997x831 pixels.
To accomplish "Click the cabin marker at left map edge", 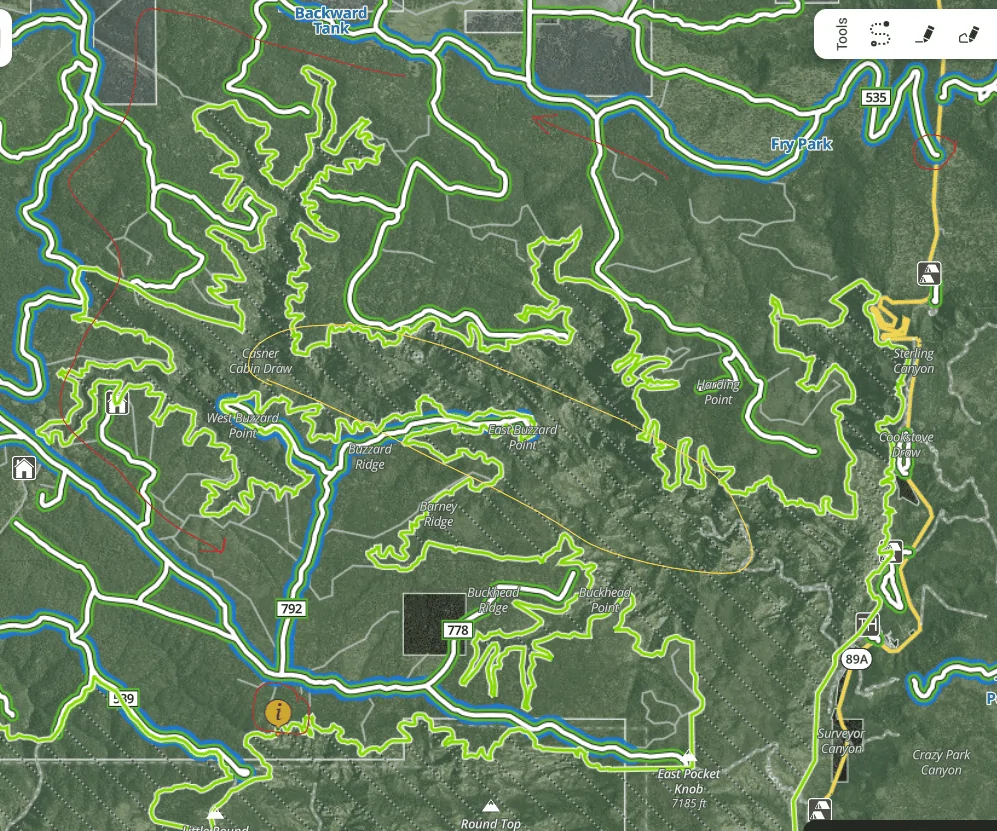I will click(24, 468).
